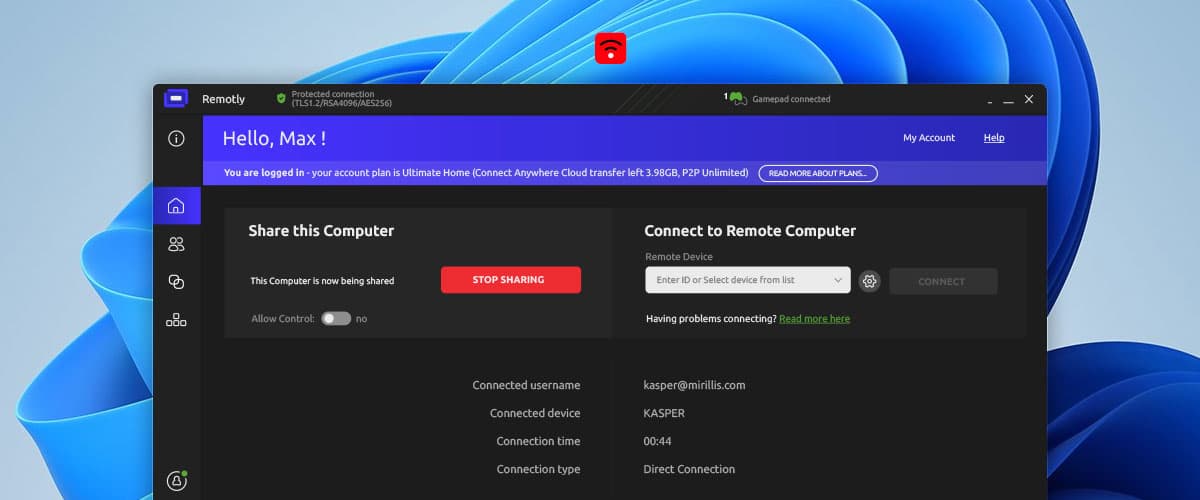
Task: Click the small dash button in the title bar
Action: (990, 102)
